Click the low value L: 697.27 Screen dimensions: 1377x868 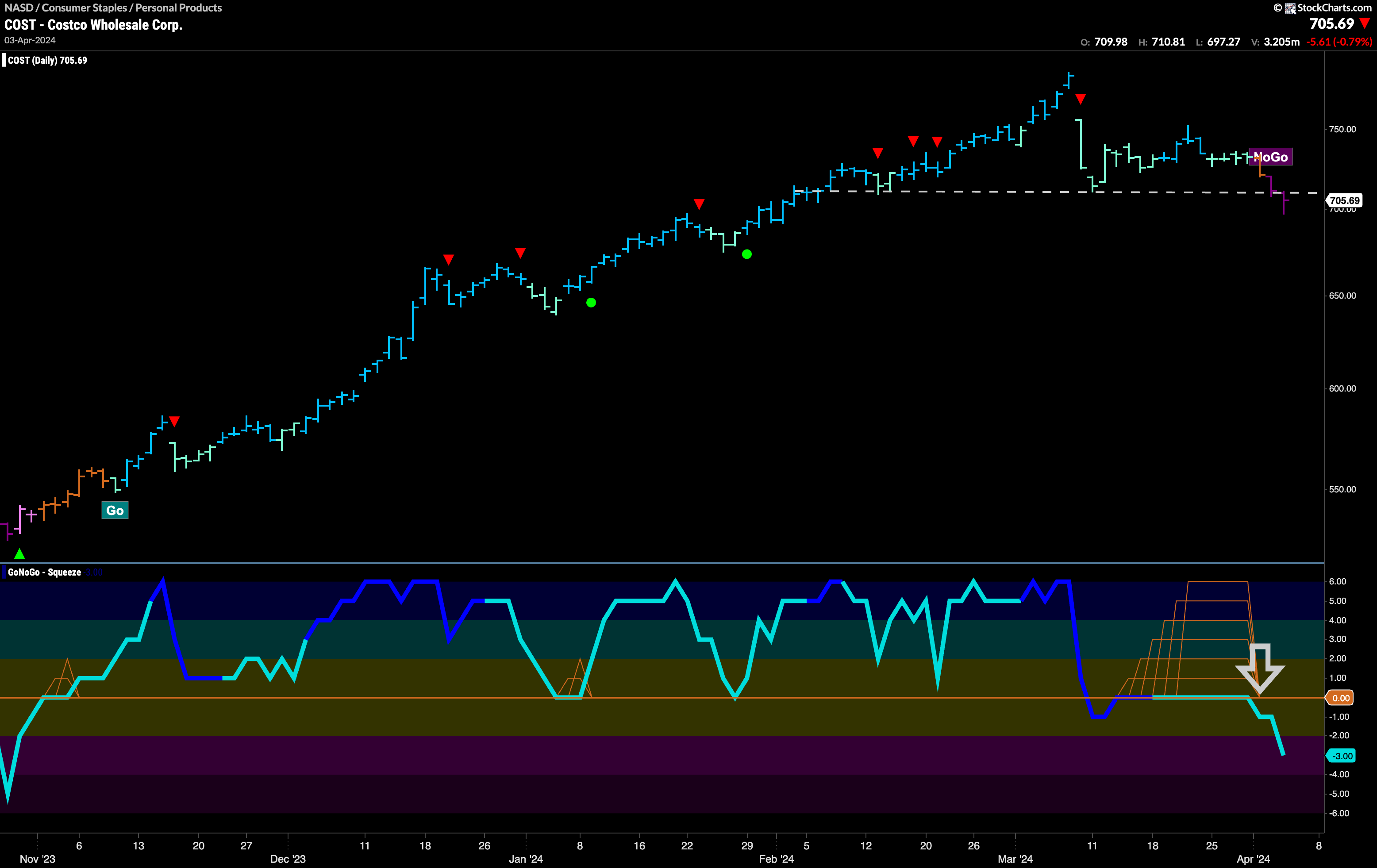1218,42
